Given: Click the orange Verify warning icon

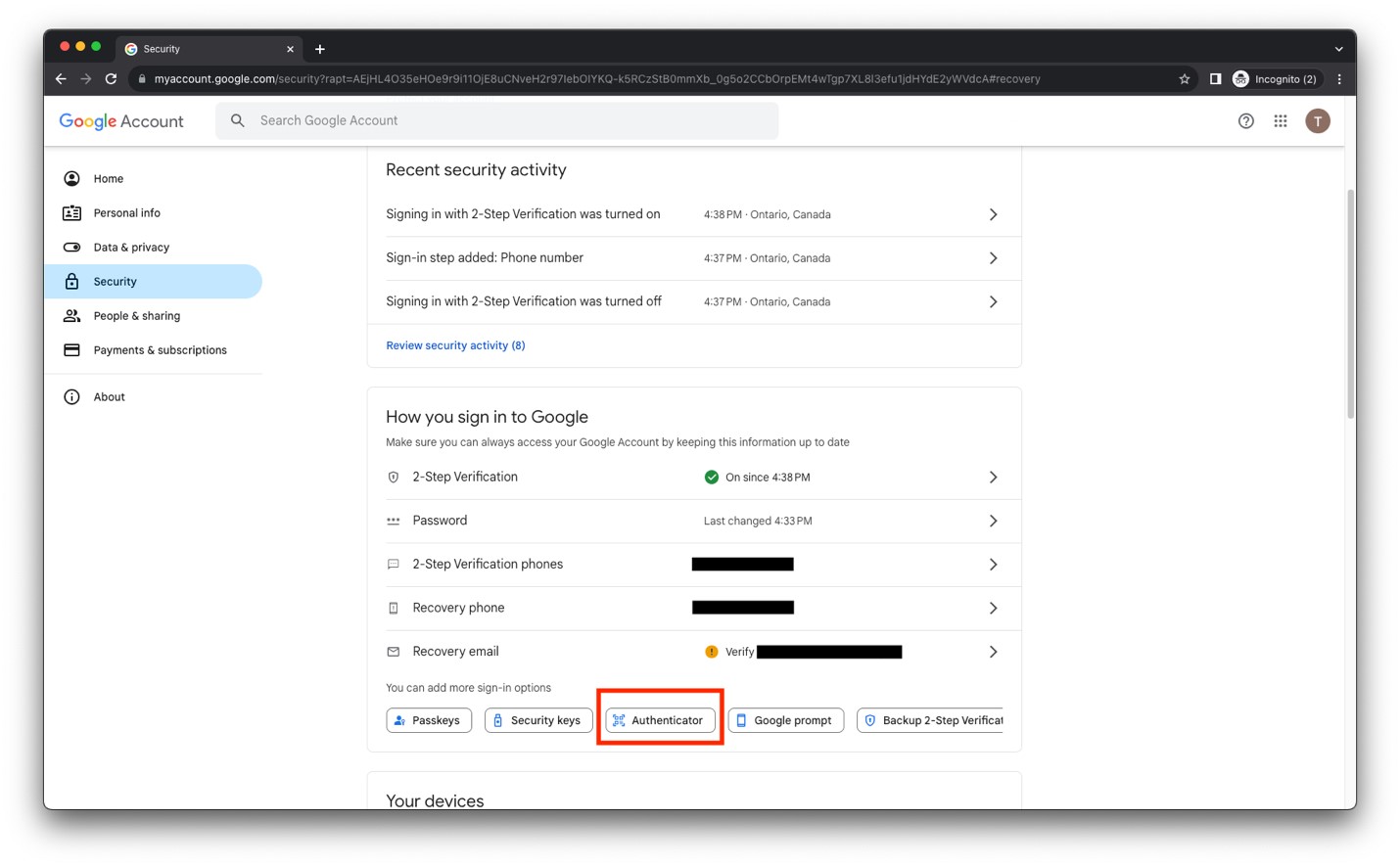Looking at the screenshot, I should coord(712,652).
